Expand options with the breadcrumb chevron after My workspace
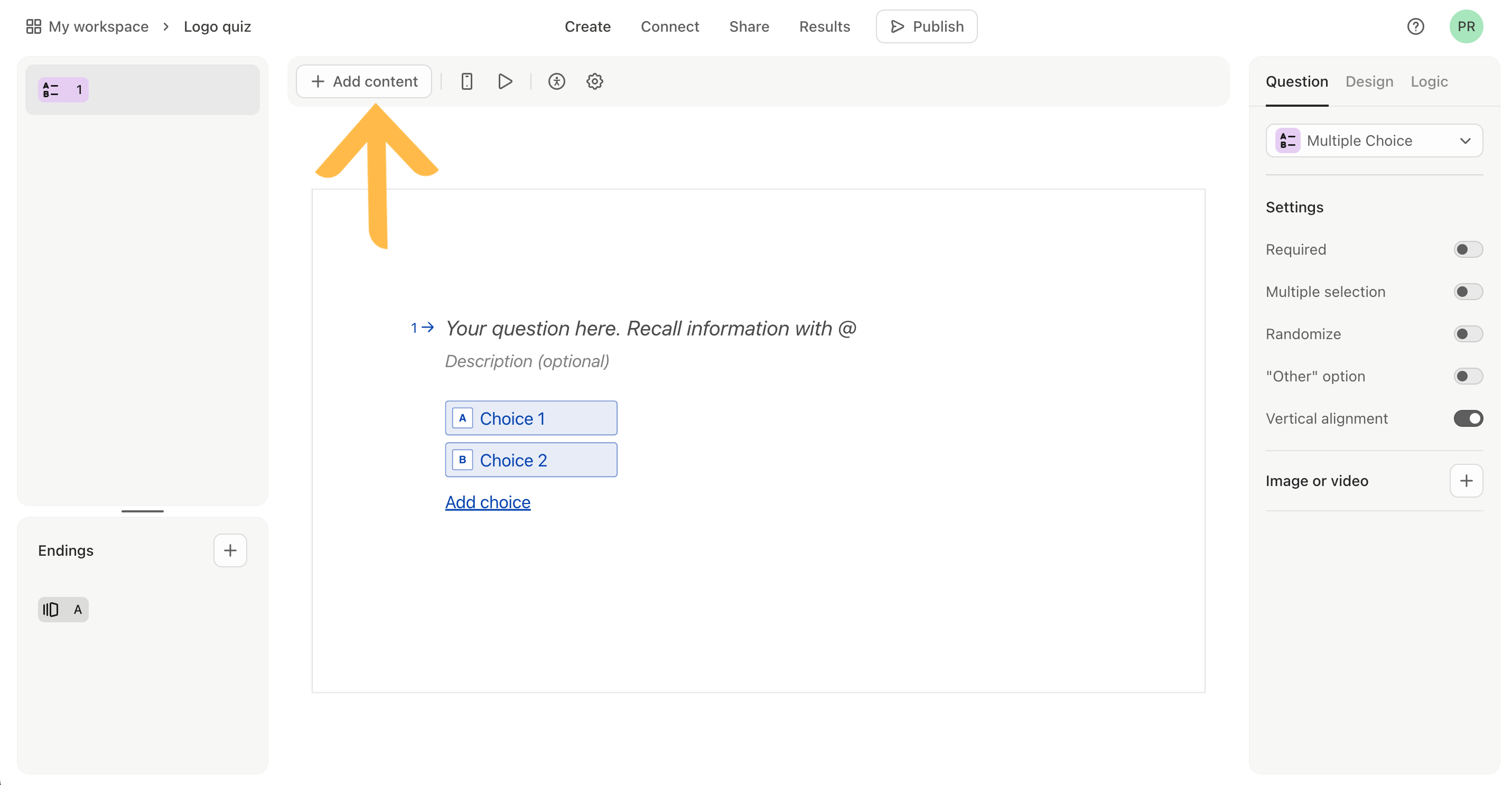Viewport: 1512px width, 785px height. pyautogui.click(x=167, y=26)
